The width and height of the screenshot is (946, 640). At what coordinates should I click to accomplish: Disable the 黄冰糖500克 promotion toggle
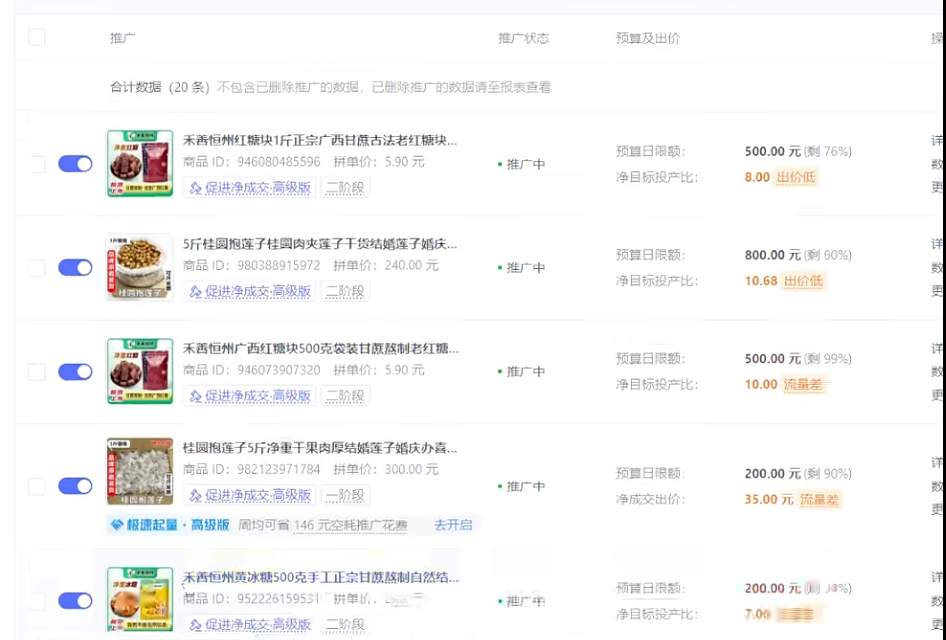(x=75, y=601)
